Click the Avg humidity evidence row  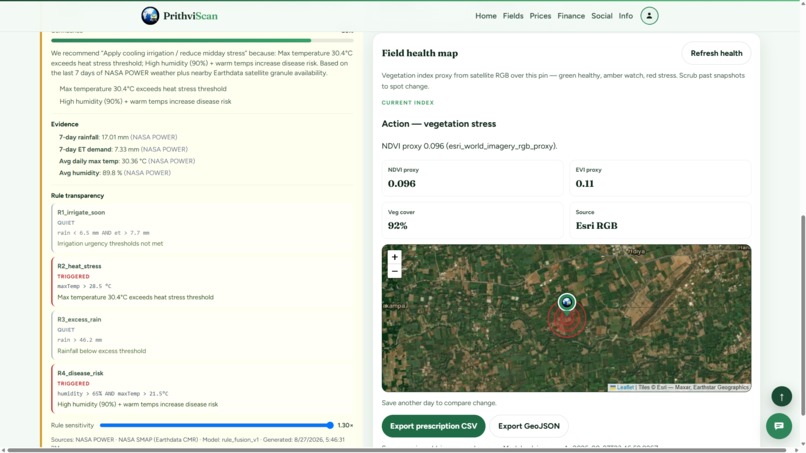click(115, 173)
